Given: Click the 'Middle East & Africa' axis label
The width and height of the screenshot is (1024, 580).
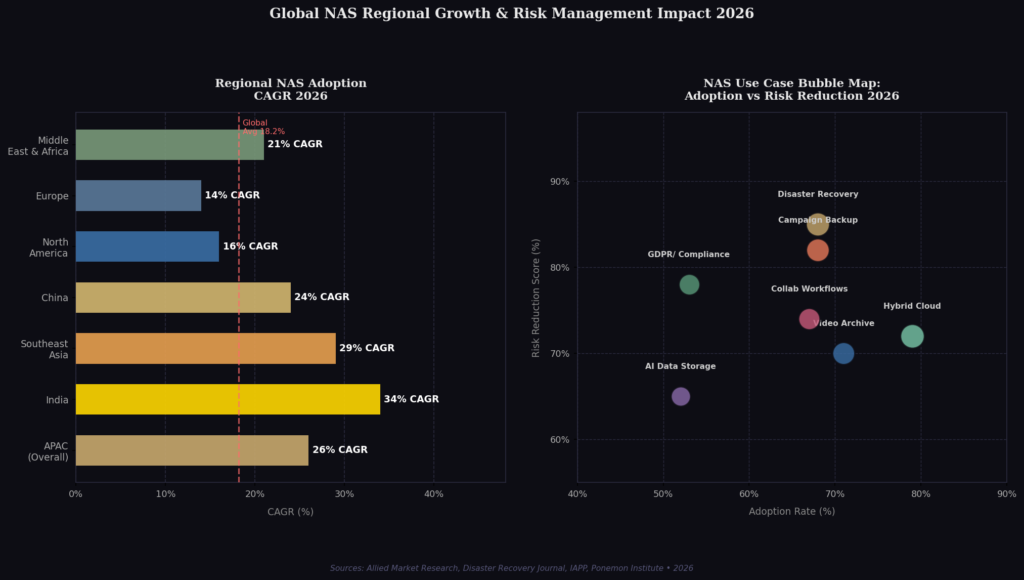Looking at the screenshot, I should 38,146.
